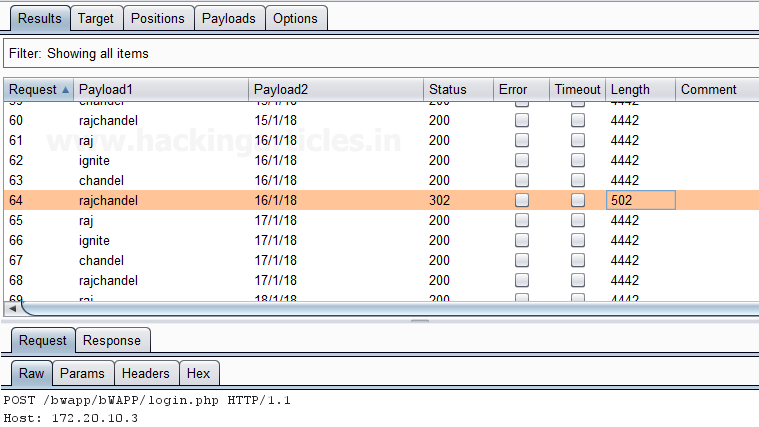Toggle Timeout checkbox in request 66 row

578,240
